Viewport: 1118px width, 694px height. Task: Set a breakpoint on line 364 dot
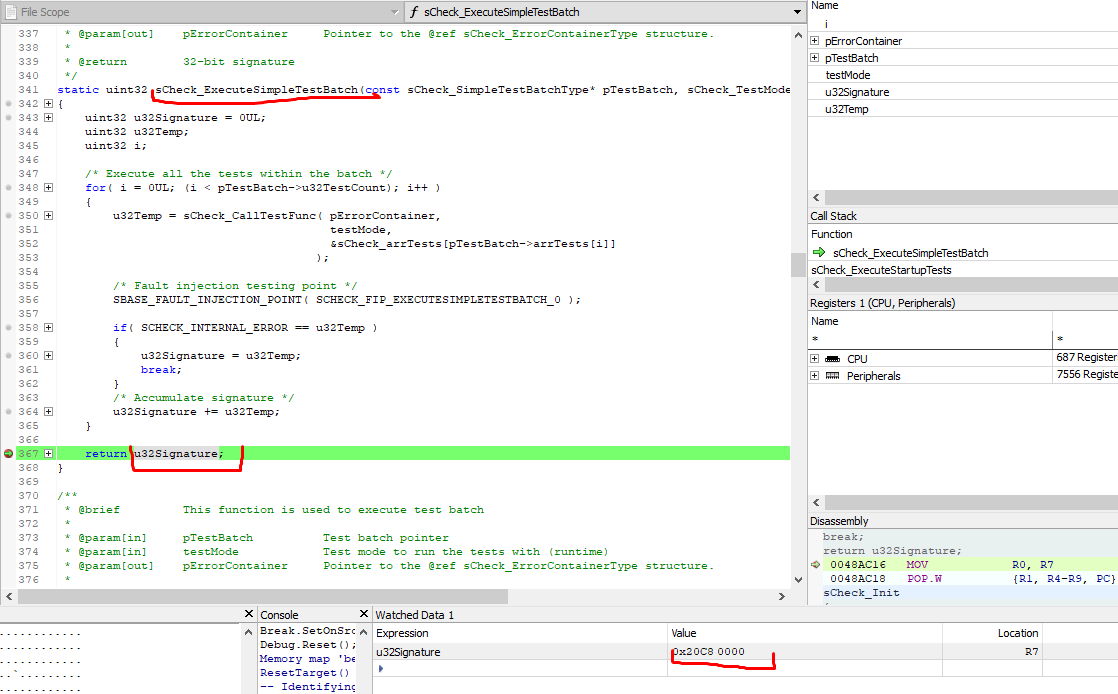point(9,412)
